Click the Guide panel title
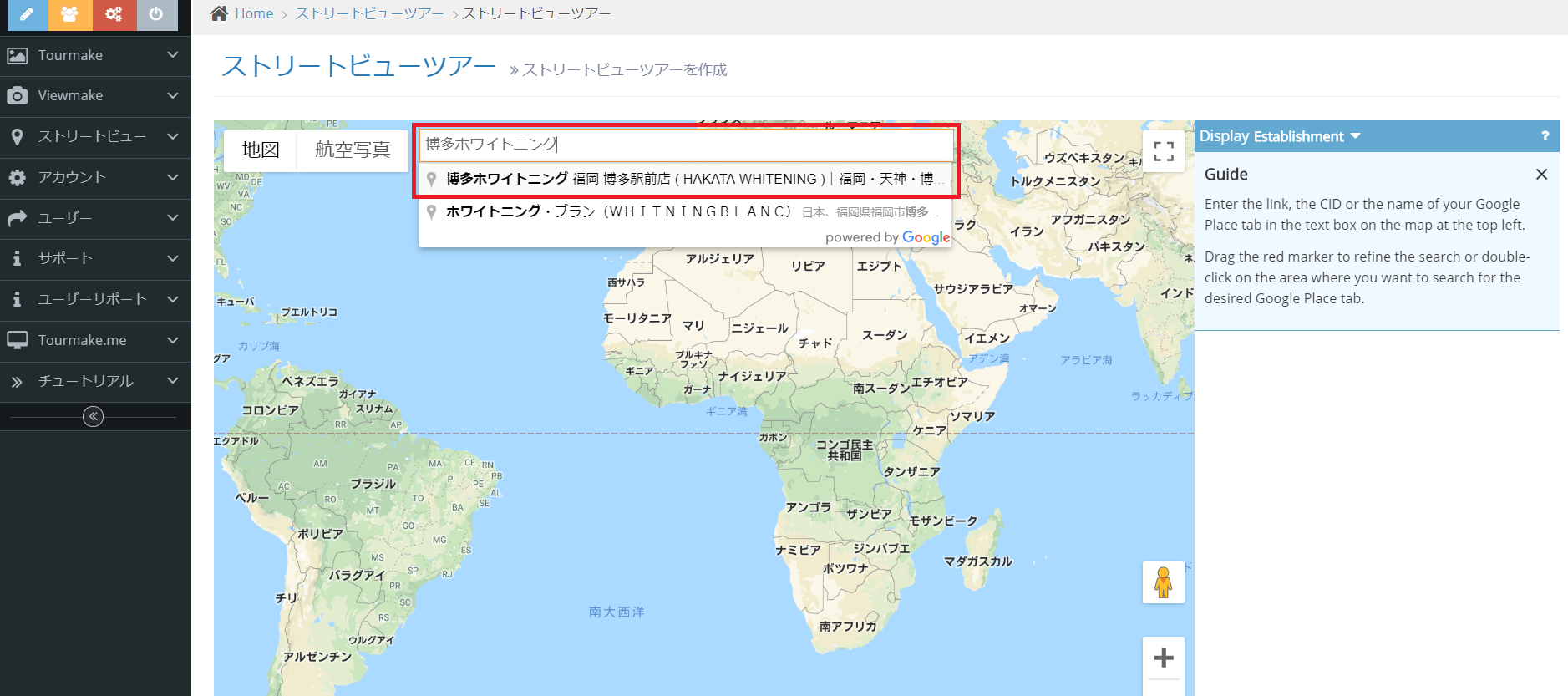1568x696 pixels. click(1225, 174)
